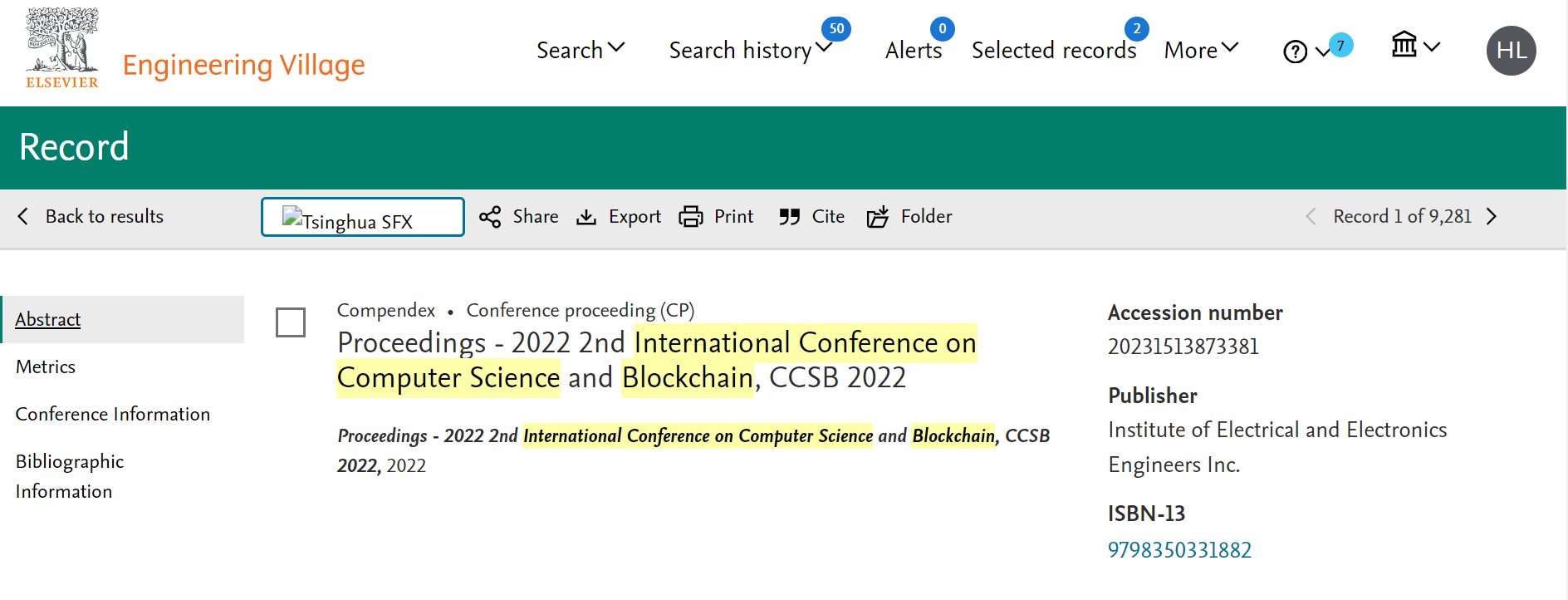
Task: Open the help question mark icon
Action: point(1295,52)
